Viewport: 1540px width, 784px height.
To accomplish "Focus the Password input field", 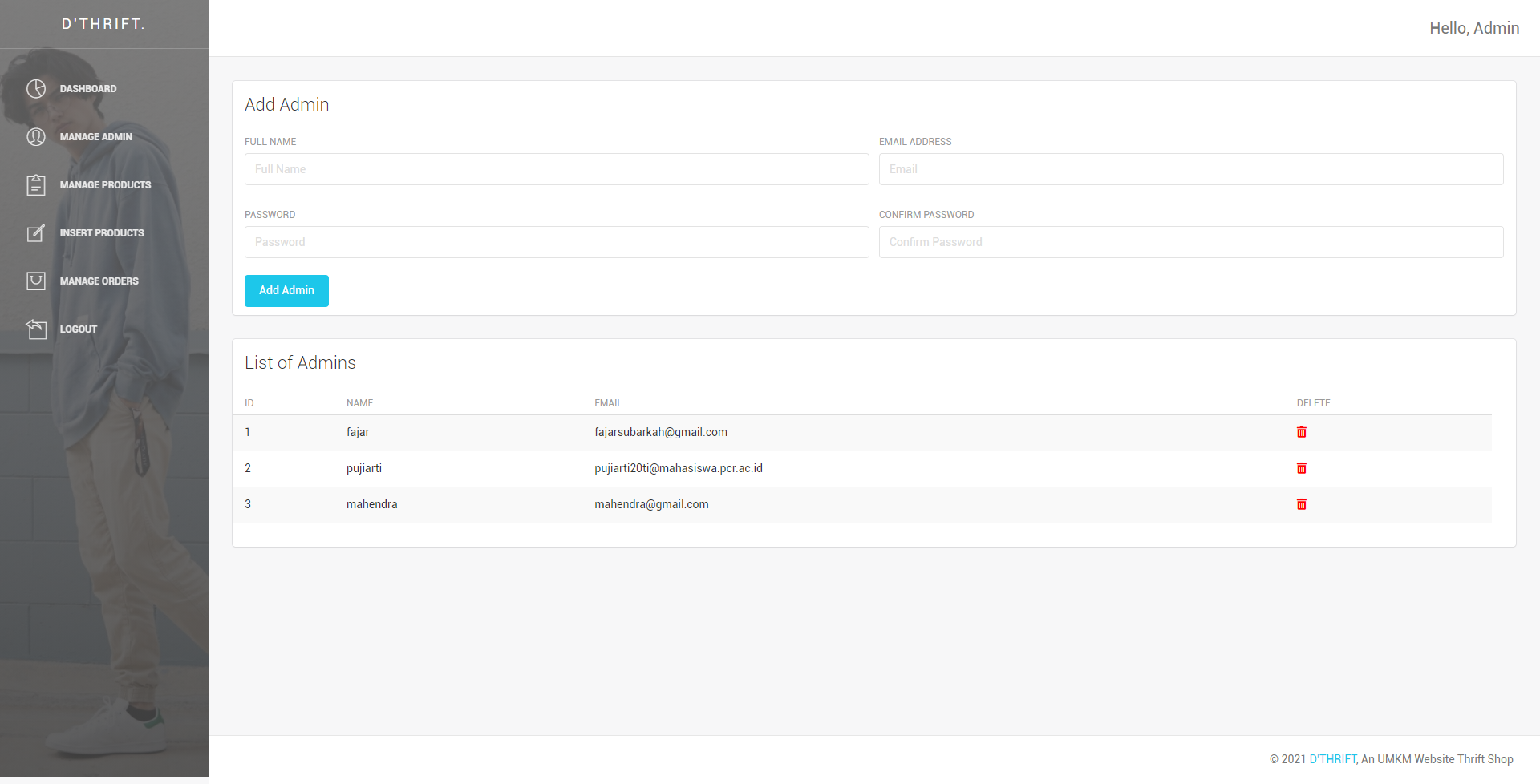I will 556,241.
